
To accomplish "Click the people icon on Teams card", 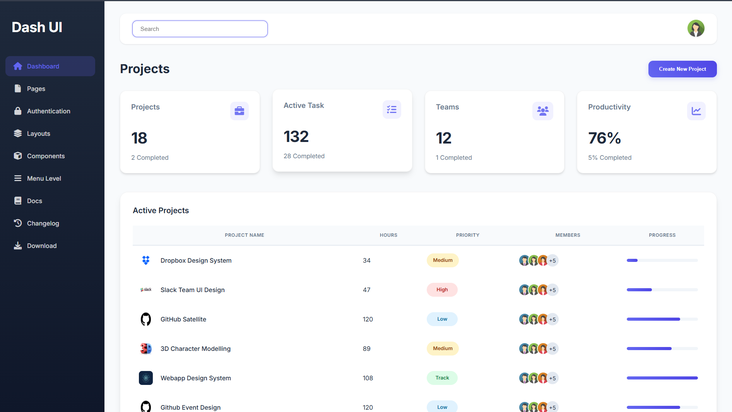I will click(x=542, y=111).
